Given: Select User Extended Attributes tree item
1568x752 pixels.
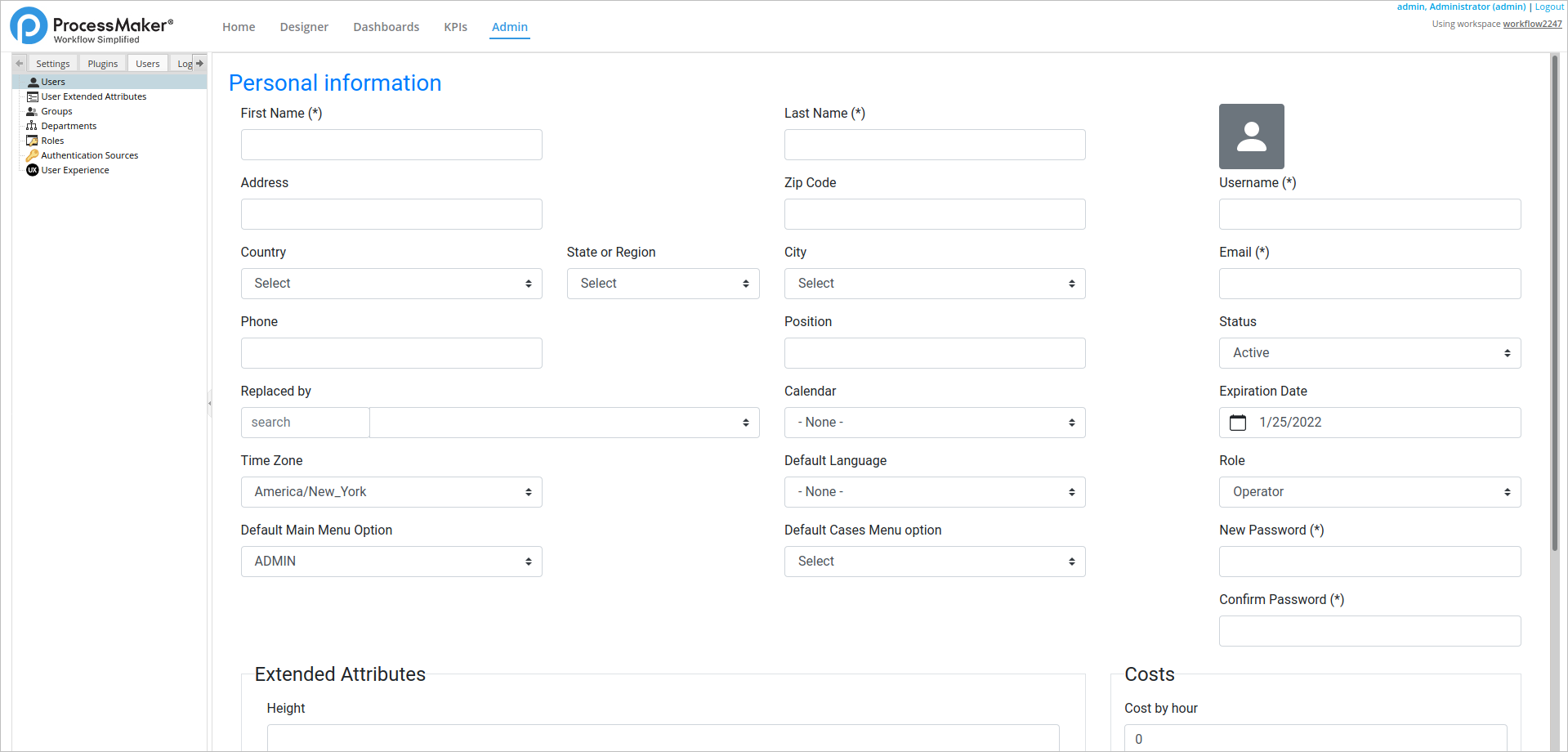Looking at the screenshot, I should click(x=93, y=96).
